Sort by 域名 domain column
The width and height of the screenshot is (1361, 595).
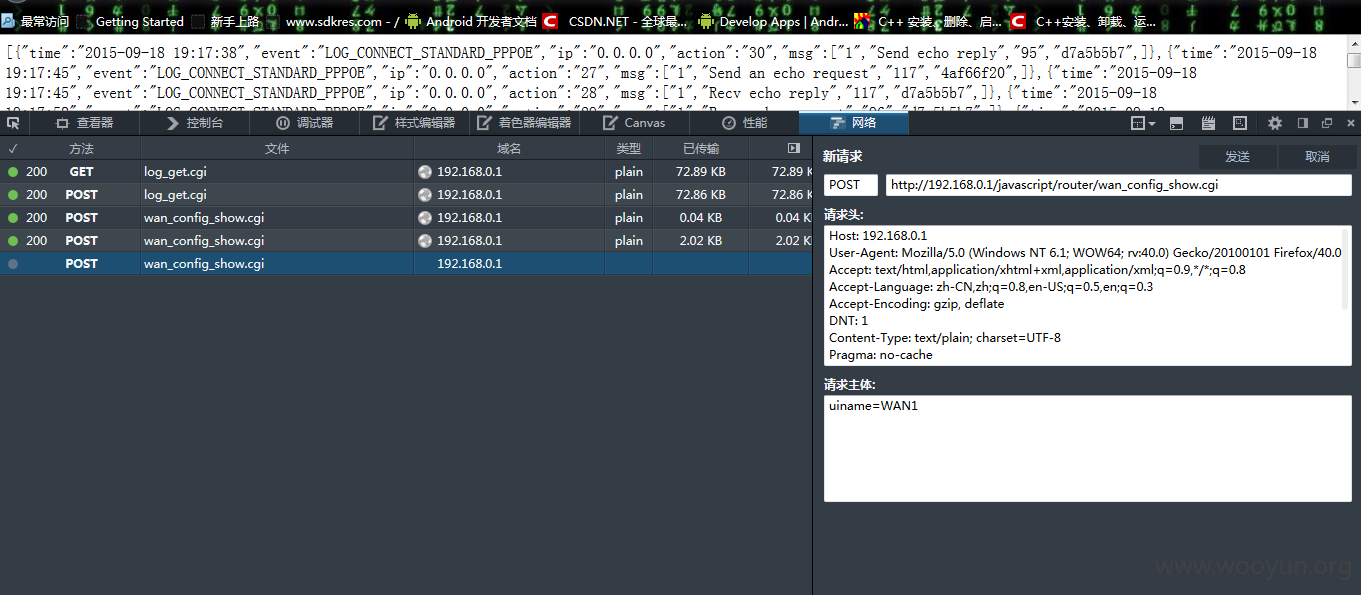509,148
